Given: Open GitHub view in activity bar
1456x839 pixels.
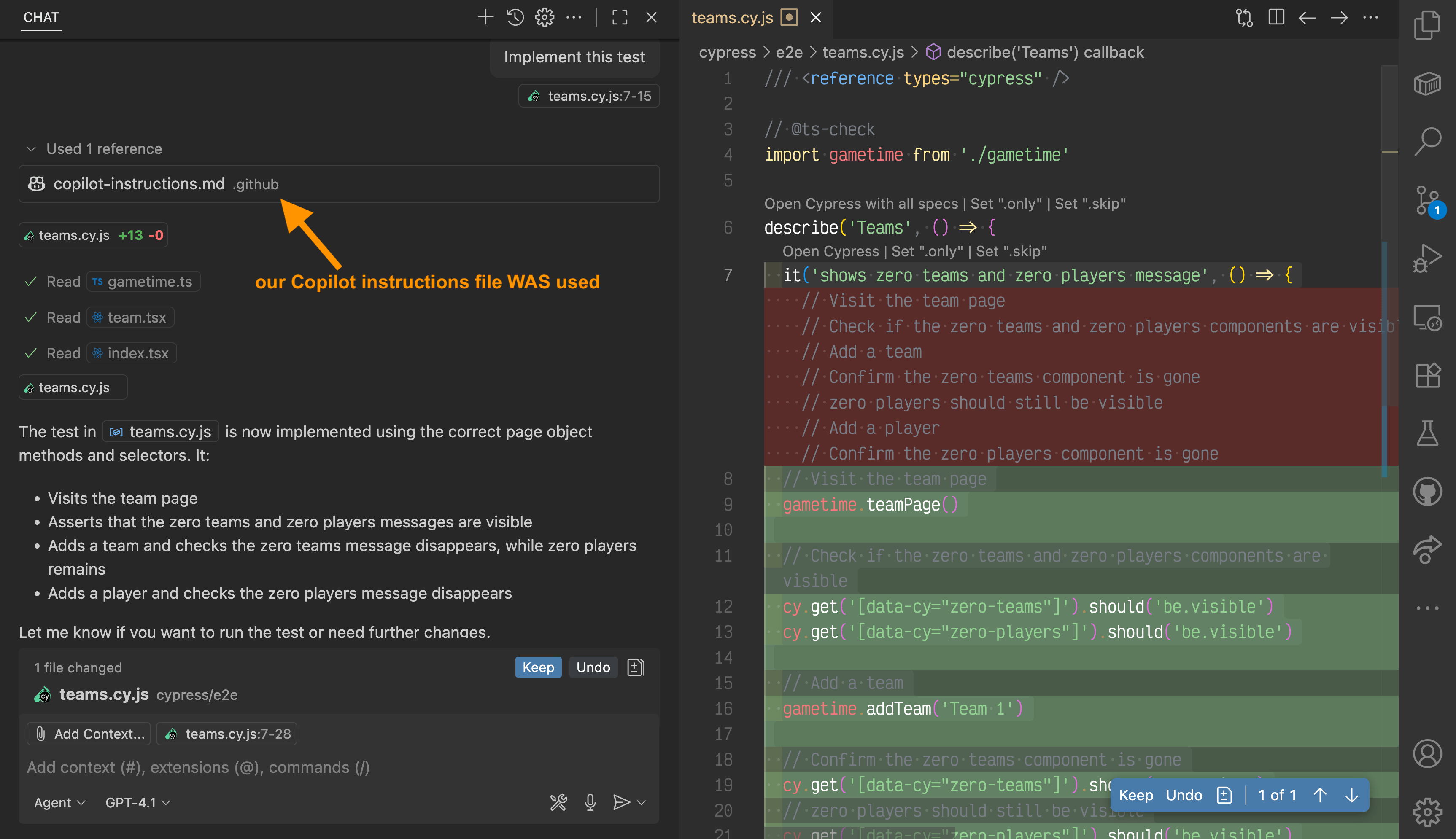Looking at the screenshot, I should point(1427,492).
